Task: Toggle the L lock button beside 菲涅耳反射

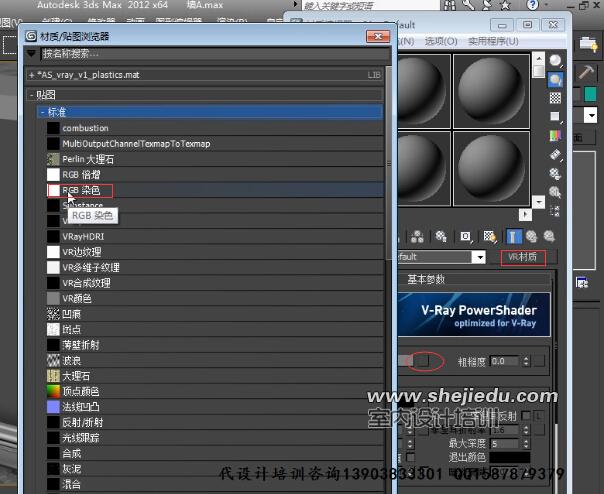Action: pyautogui.click(x=539, y=416)
